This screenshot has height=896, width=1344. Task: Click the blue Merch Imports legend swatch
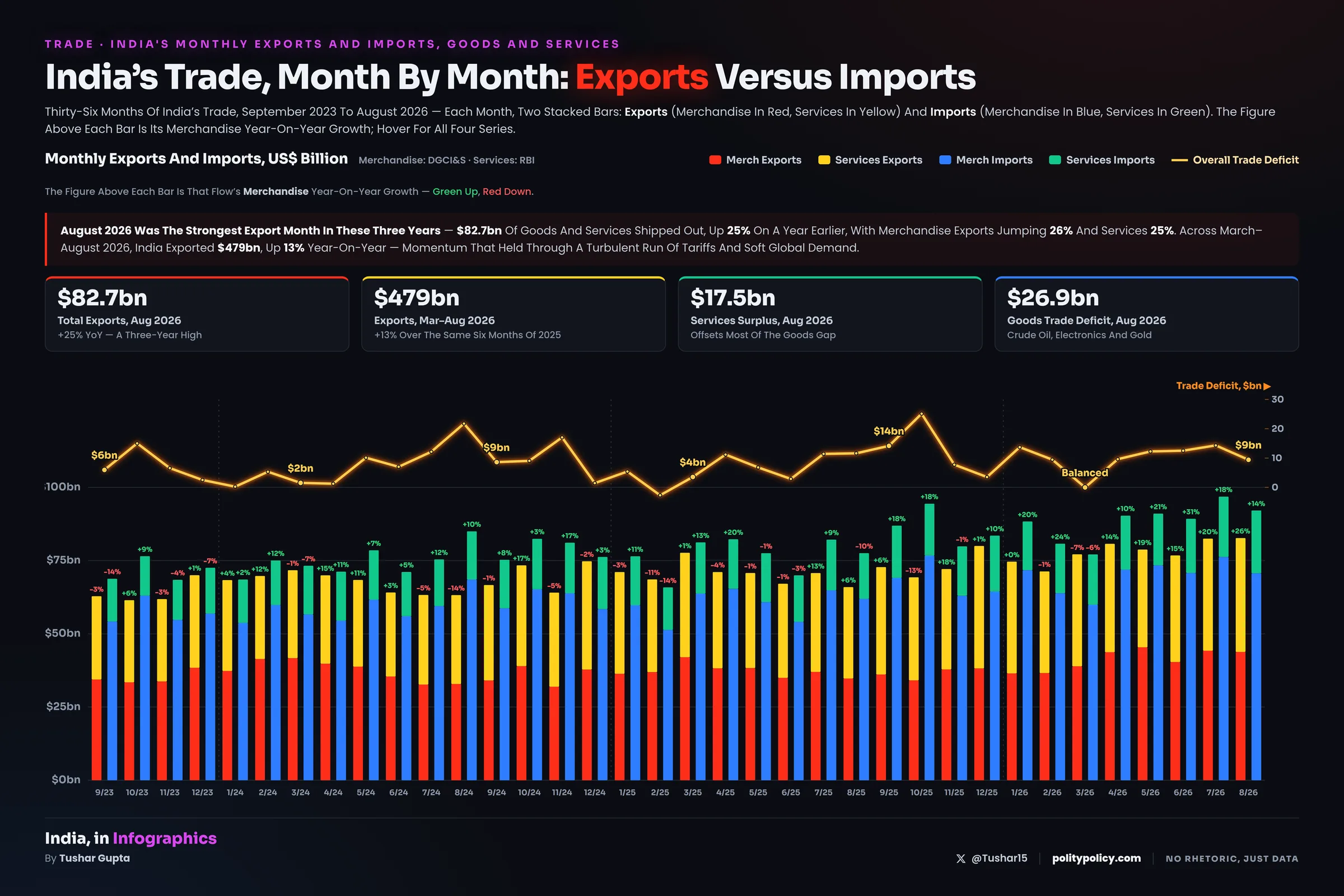945,160
